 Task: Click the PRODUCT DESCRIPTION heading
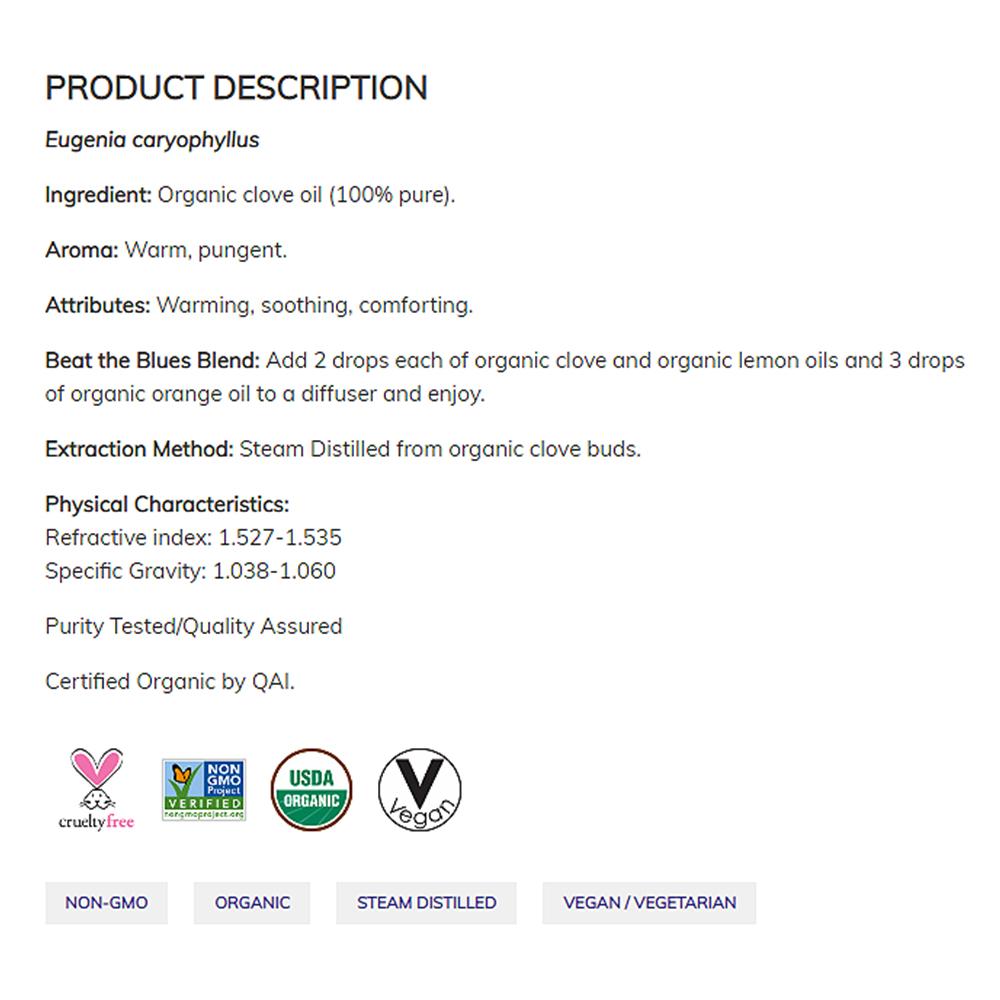point(236,88)
